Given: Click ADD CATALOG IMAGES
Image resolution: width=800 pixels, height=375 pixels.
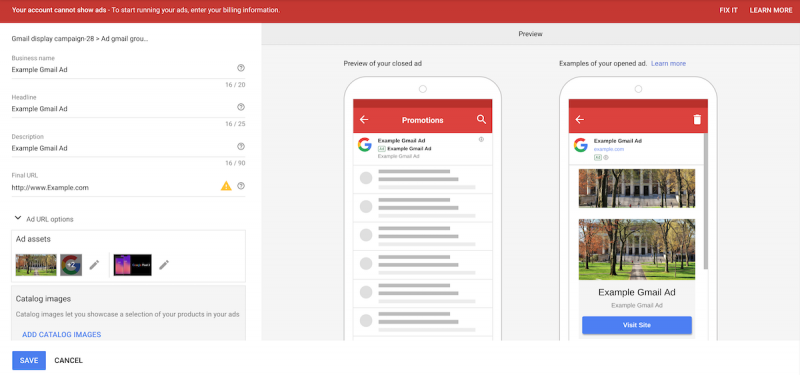Looking at the screenshot, I should (62, 335).
